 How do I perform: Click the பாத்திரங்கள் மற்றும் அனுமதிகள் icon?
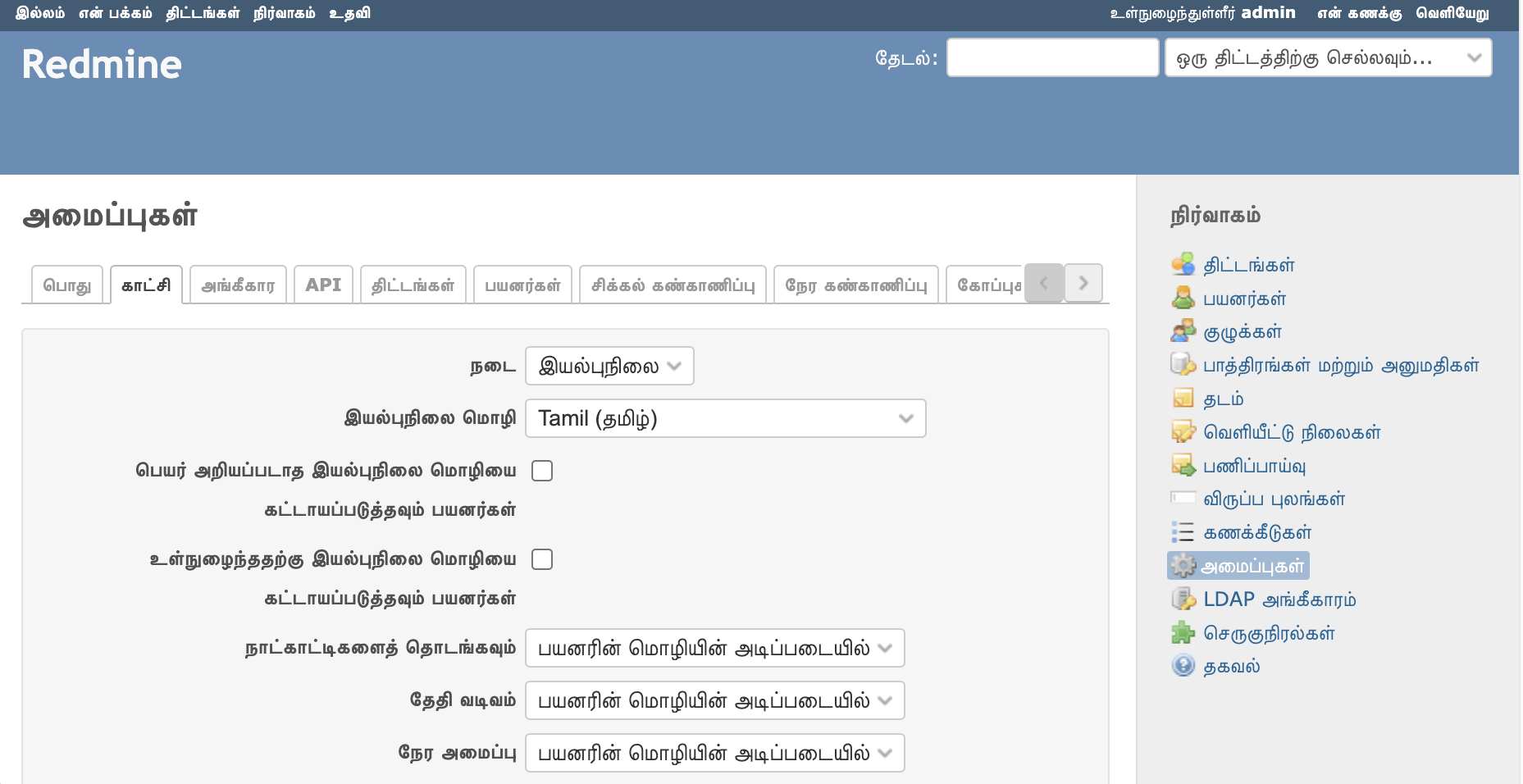1183,365
